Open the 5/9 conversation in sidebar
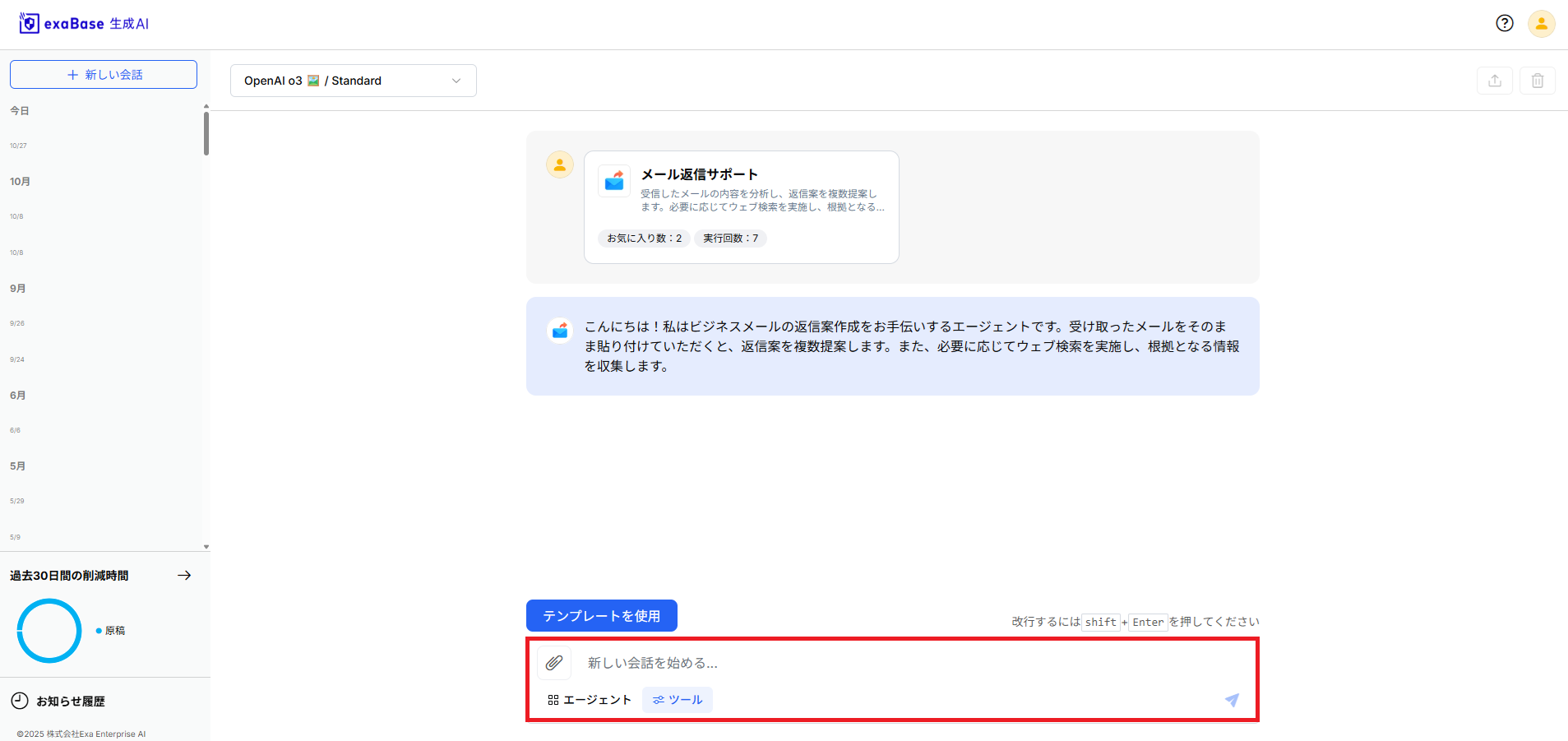 click(x=15, y=537)
